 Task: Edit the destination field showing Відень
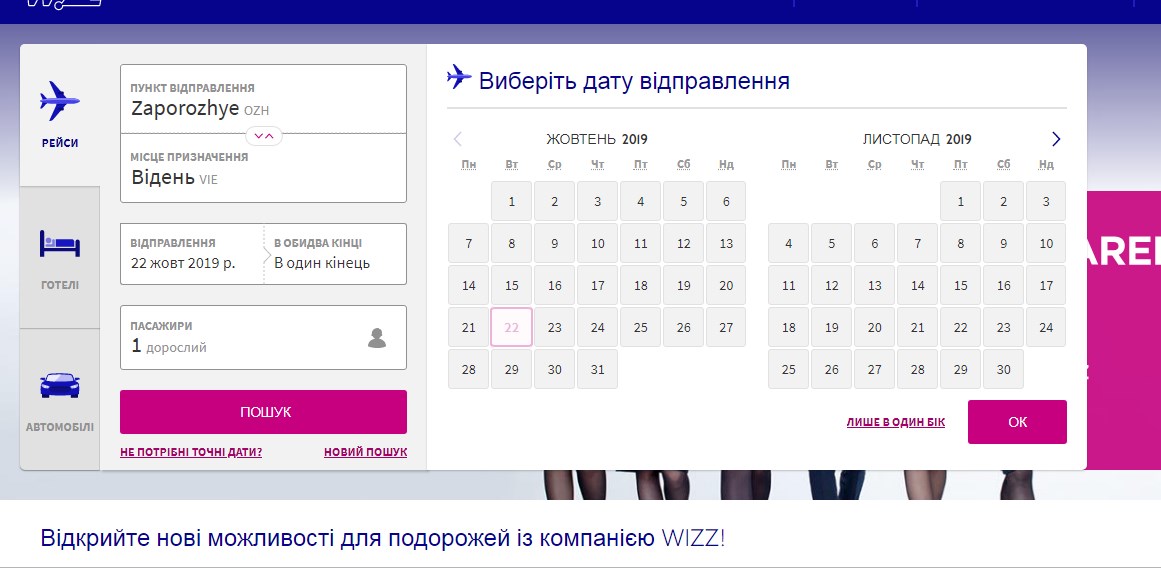tap(263, 170)
